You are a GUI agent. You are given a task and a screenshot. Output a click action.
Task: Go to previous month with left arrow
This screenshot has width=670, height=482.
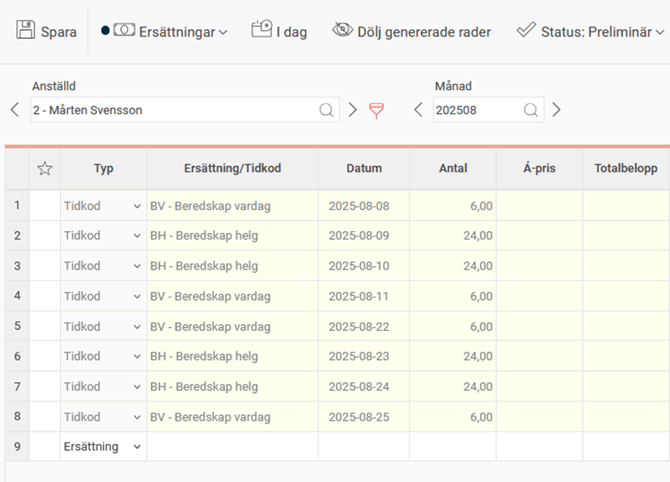[x=419, y=110]
